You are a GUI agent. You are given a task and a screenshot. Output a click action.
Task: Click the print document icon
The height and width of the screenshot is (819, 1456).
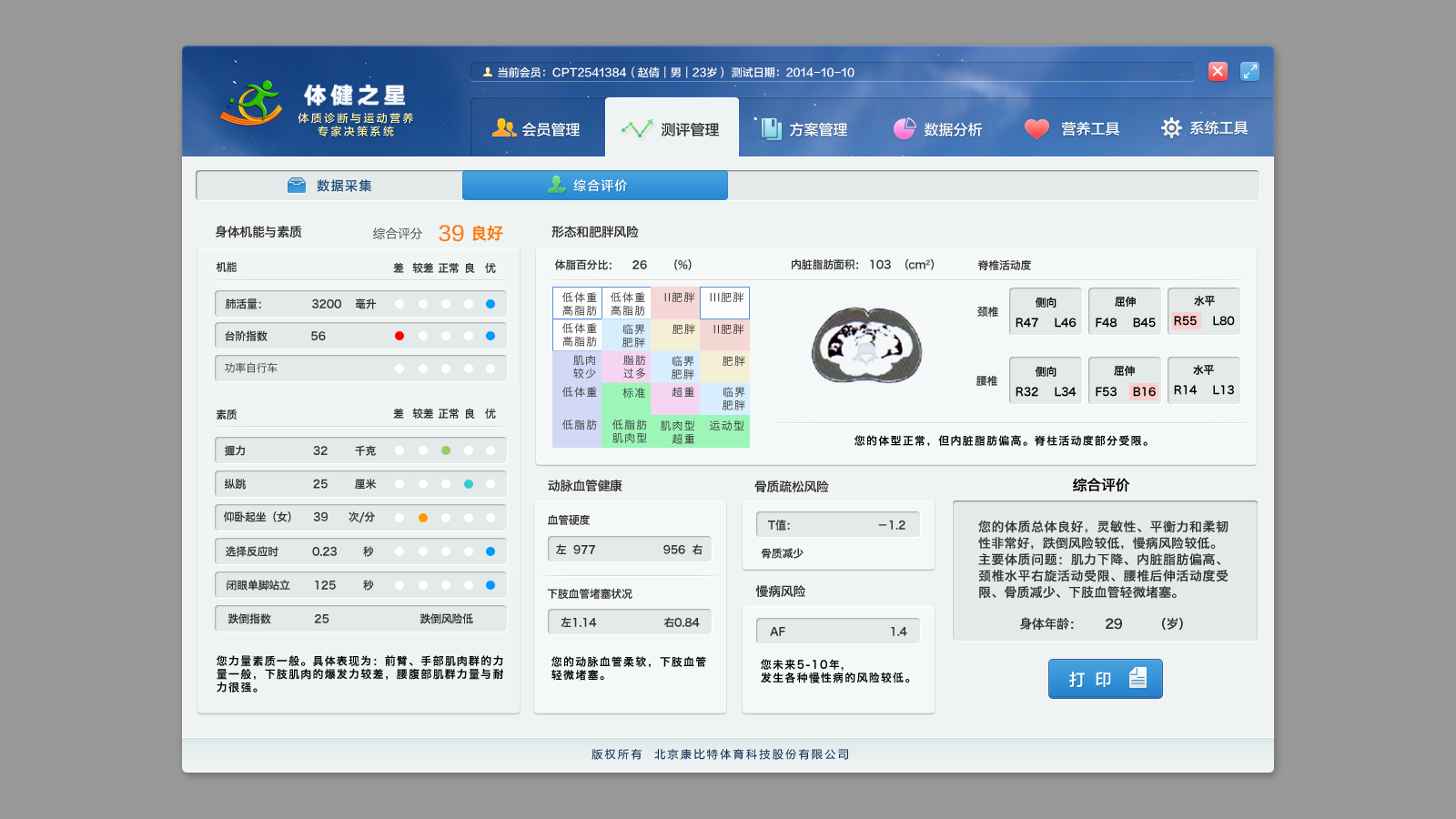tap(1137, 678)
